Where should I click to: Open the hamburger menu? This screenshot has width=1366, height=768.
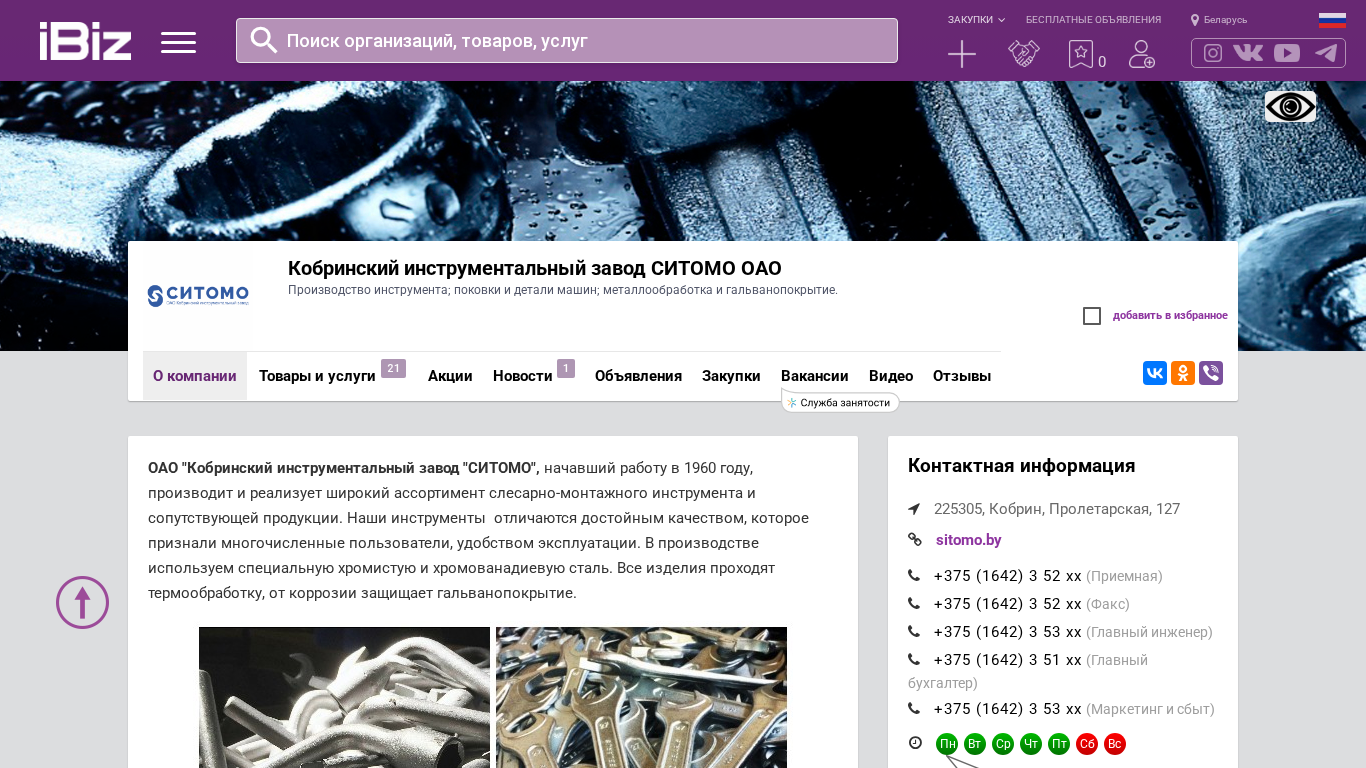coord(178,42)
